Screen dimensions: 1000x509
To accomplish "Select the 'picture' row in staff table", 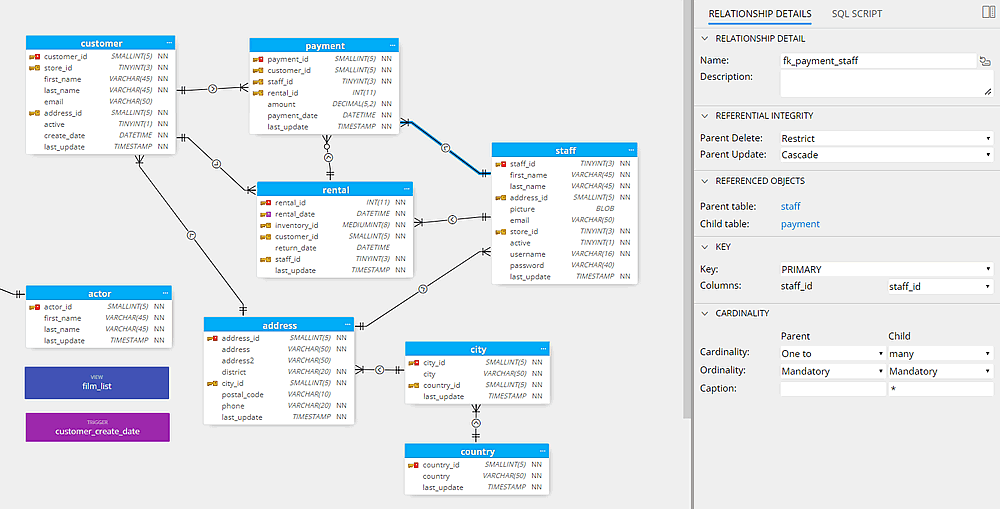I will tap(564, 209).
